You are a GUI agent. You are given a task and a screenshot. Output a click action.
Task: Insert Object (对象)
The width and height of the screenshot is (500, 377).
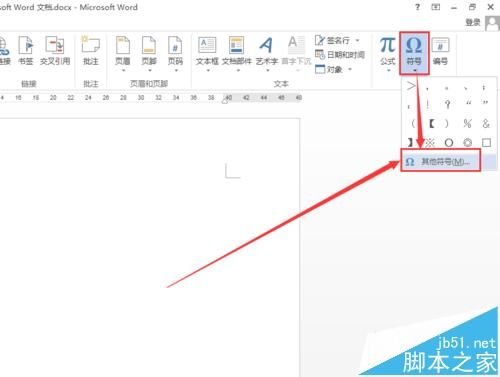coord(329,69)
